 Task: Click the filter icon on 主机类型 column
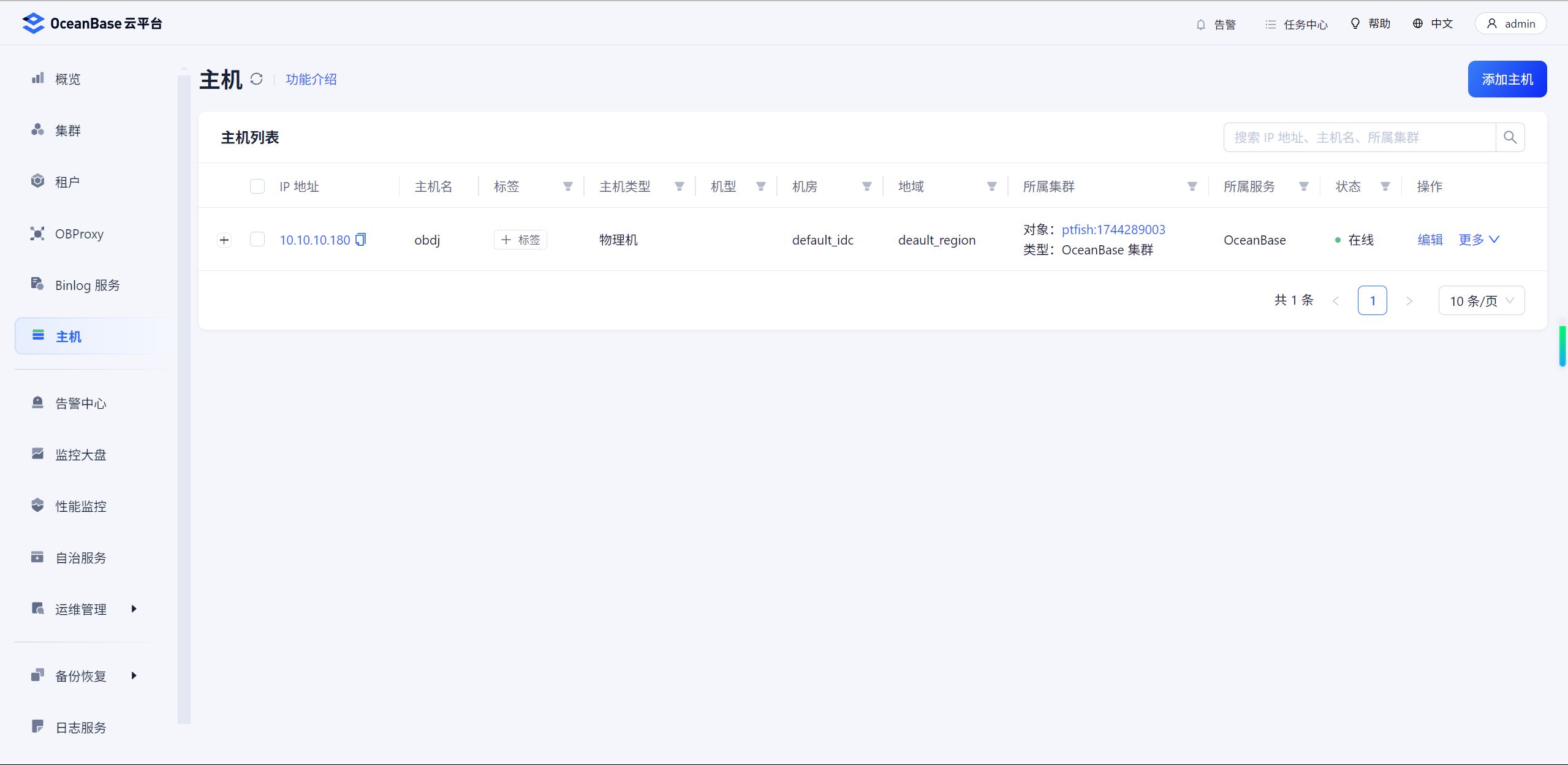click(680, 186)
